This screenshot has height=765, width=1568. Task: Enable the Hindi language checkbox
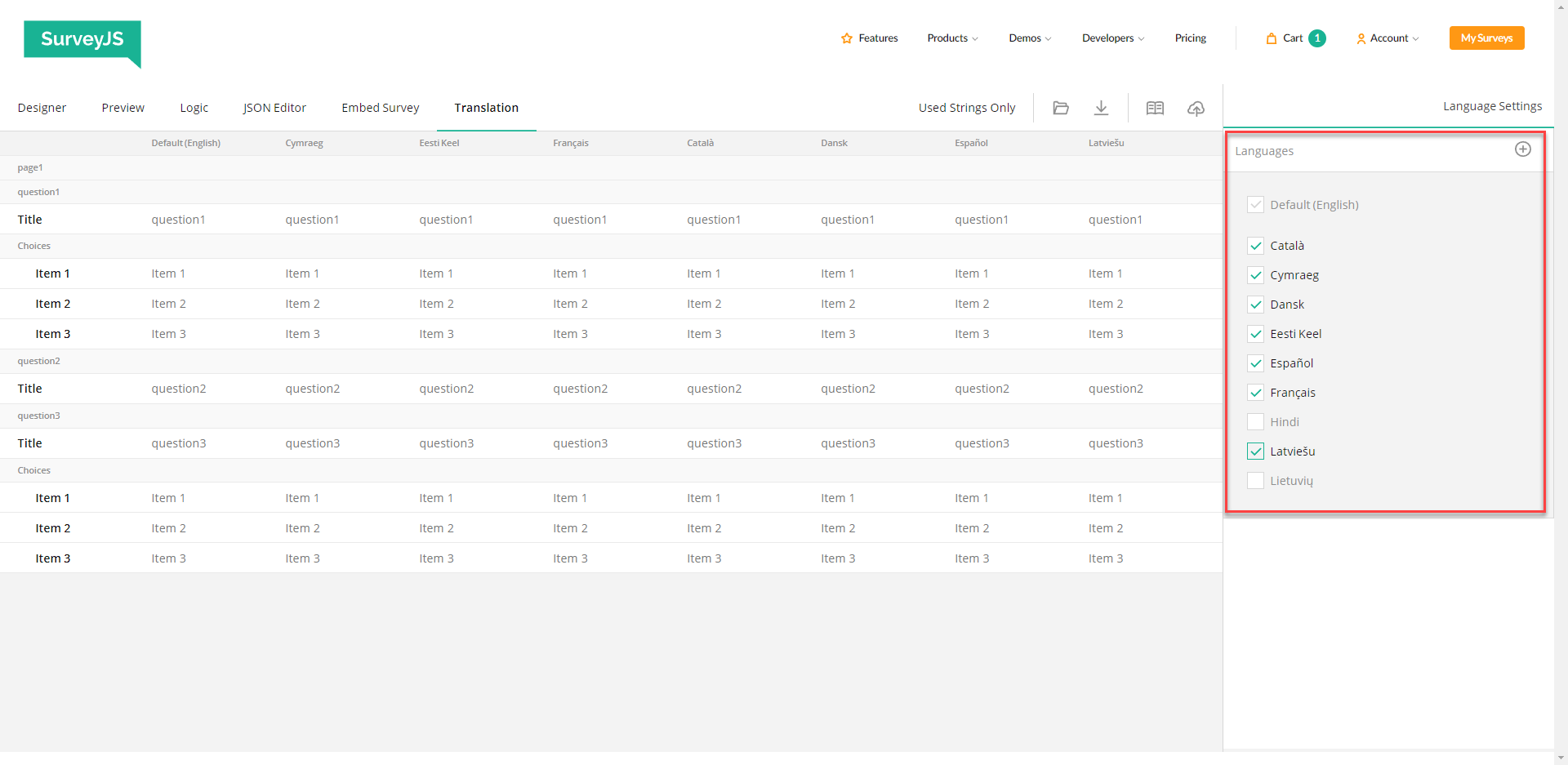(1255, 421)
